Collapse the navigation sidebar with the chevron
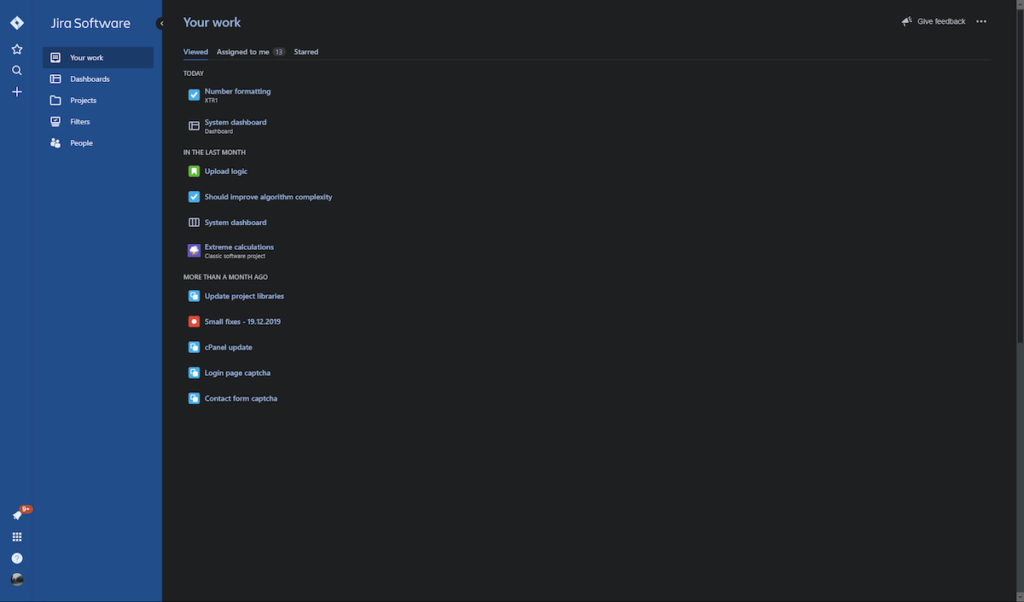Image resolution: width=1024 pixels, height=602 pixels. tap(162, 22)
